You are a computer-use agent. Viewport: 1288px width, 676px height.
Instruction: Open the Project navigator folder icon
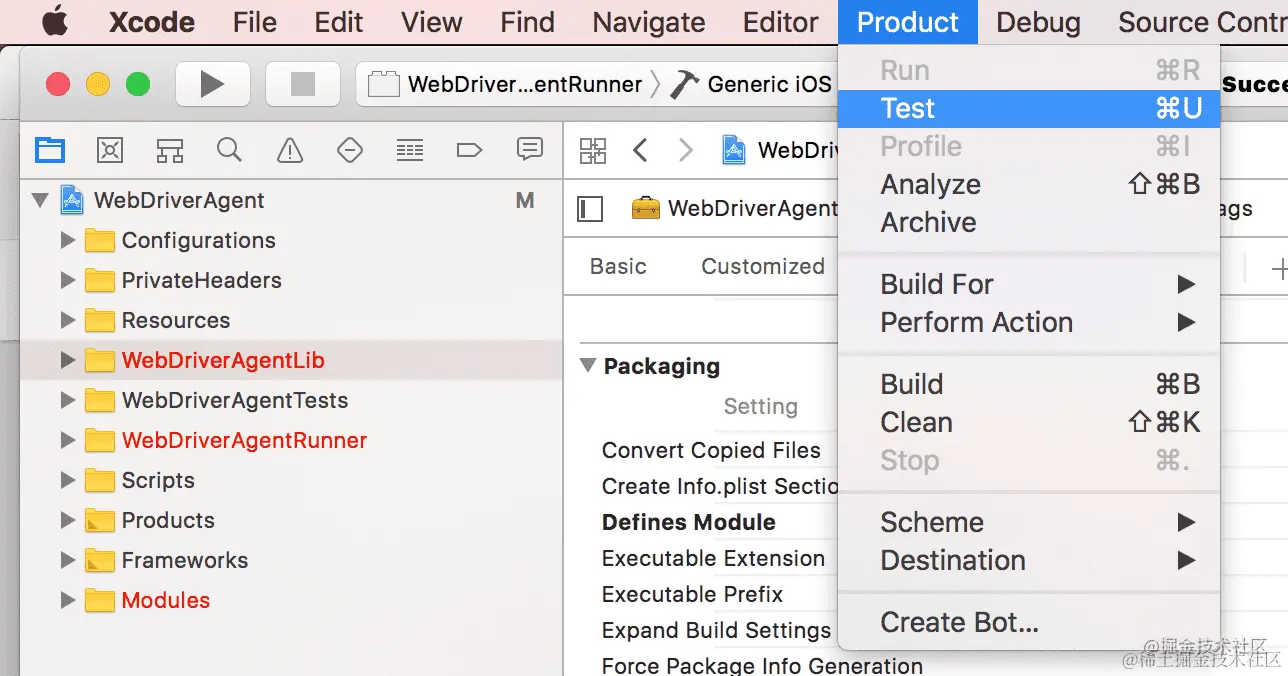pyautogui.click(x=50, y=150)
